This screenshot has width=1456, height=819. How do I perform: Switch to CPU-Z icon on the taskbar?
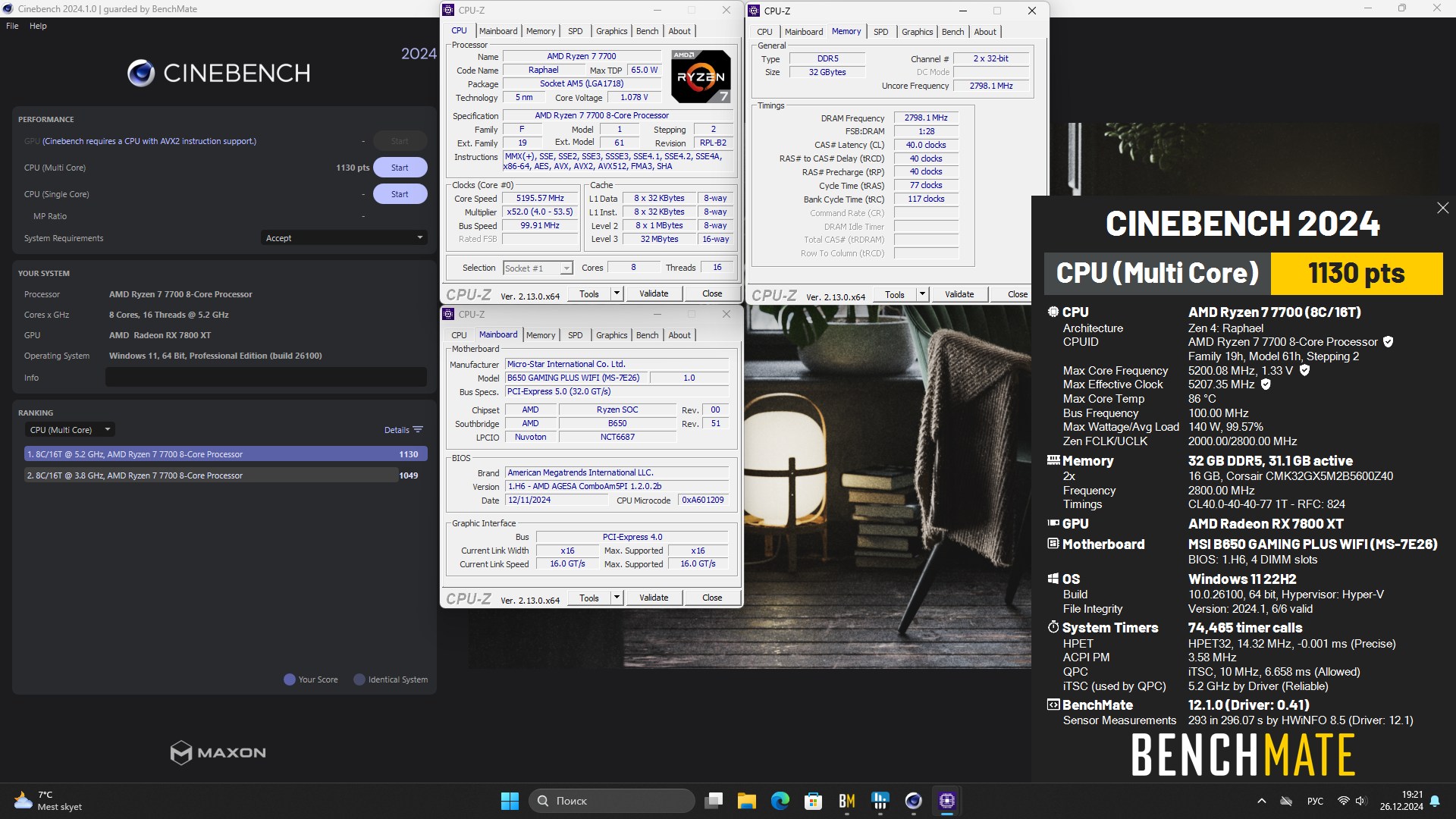947,801
